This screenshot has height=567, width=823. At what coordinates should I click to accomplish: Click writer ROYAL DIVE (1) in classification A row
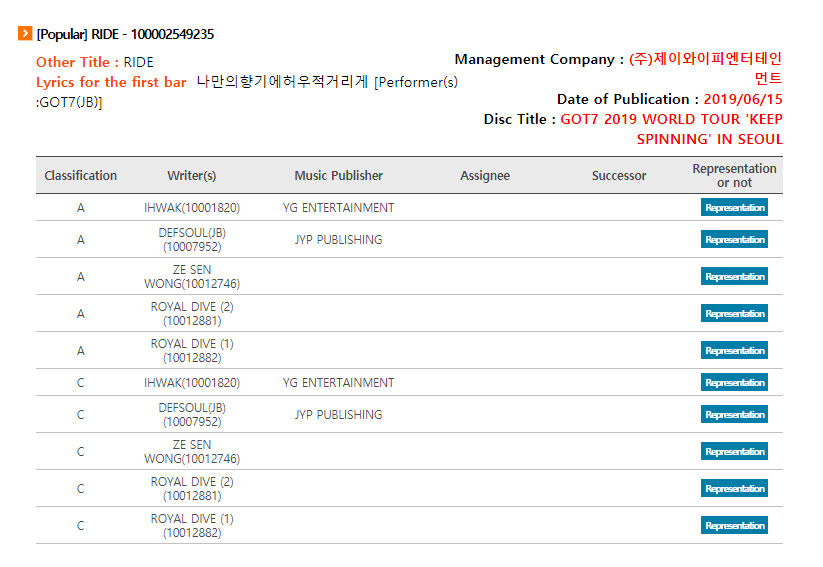pos(192,350)
